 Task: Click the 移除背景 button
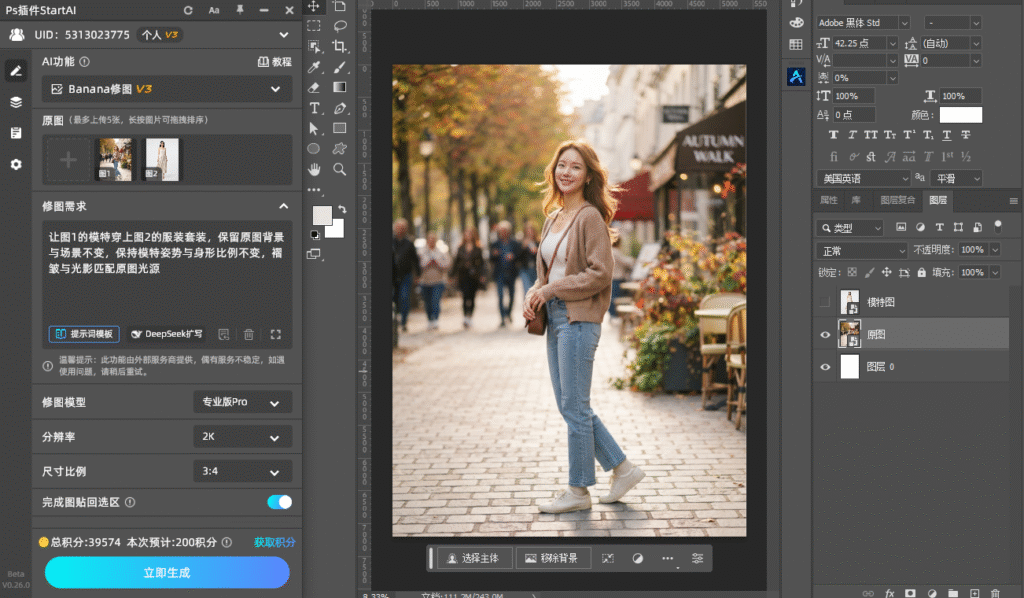pyautogui.click(x=552, y=558)
